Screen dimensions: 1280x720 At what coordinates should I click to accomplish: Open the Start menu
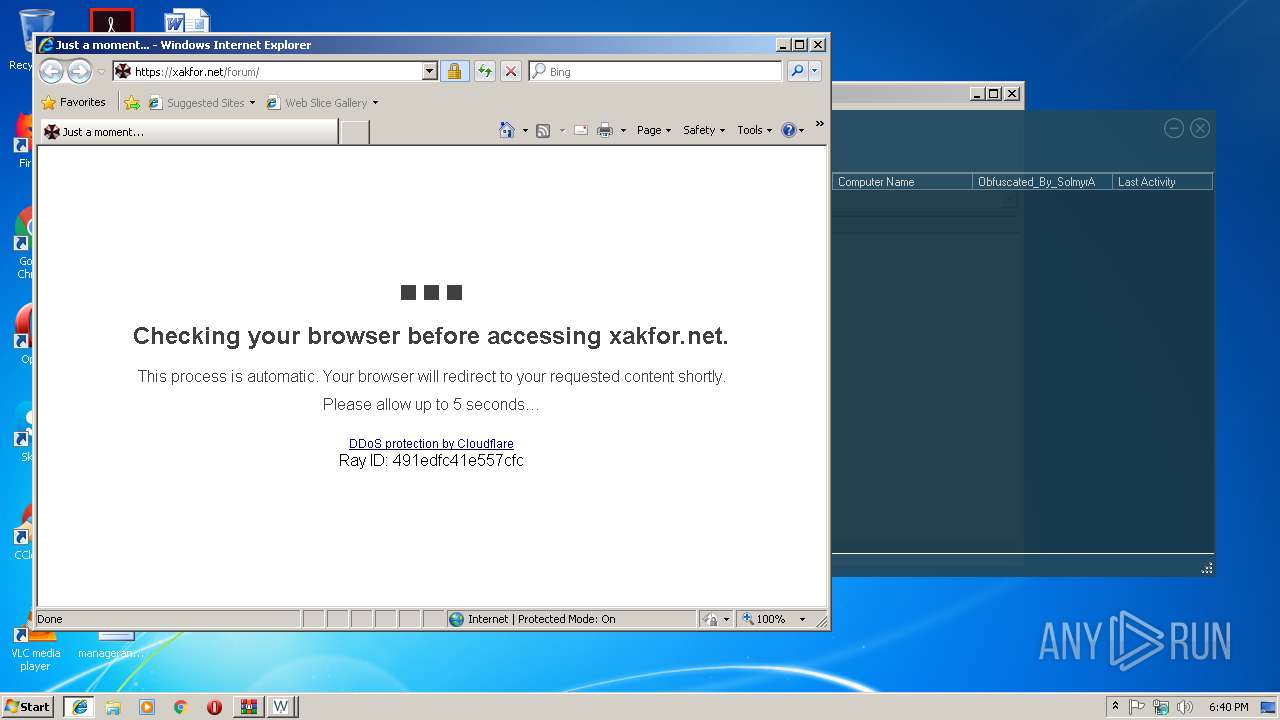28,706
